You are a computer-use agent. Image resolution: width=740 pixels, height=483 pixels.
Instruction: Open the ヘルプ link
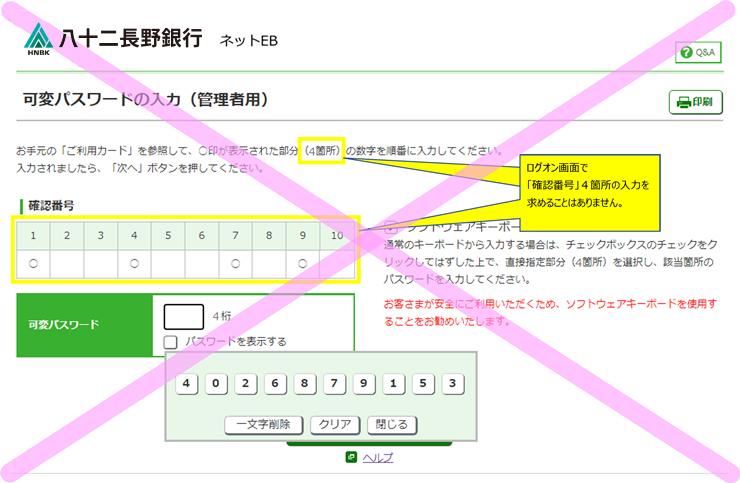tap(376, 457)
